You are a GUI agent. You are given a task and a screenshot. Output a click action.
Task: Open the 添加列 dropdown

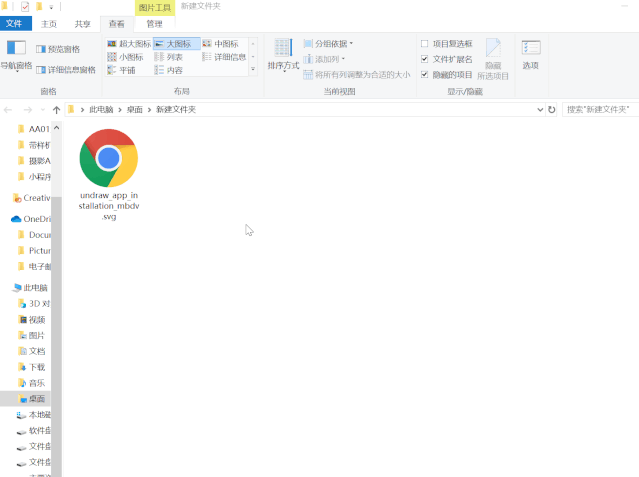(324, 59)
